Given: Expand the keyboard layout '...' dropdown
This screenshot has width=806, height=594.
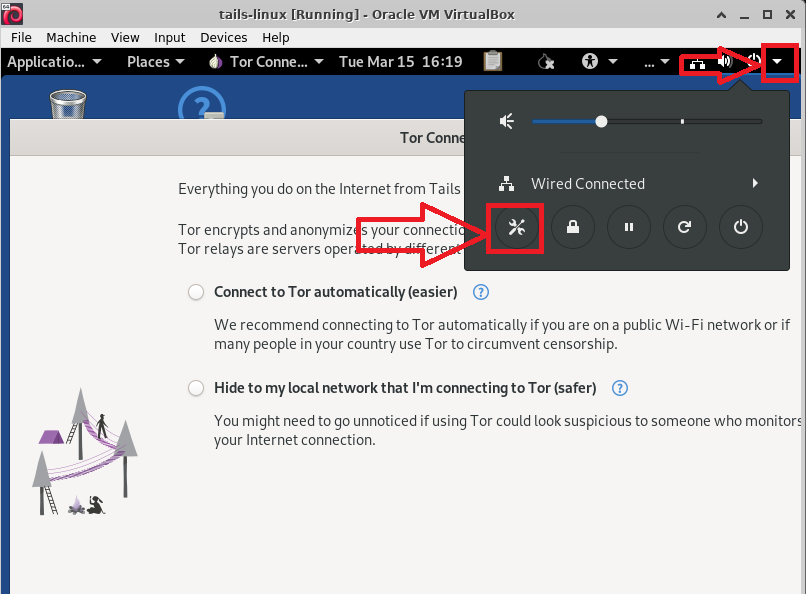Looking at the screenshot, I should (x=657, y=62).
